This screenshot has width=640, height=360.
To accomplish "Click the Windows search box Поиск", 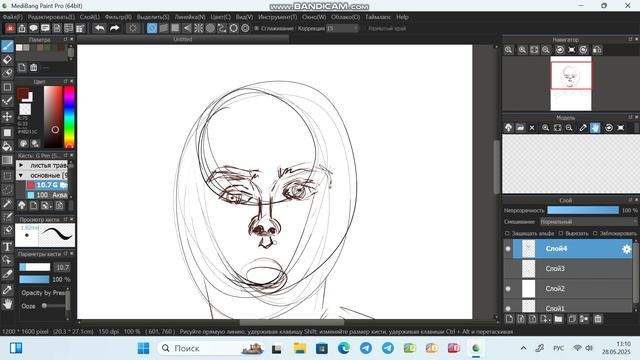I will click(211, 348).
